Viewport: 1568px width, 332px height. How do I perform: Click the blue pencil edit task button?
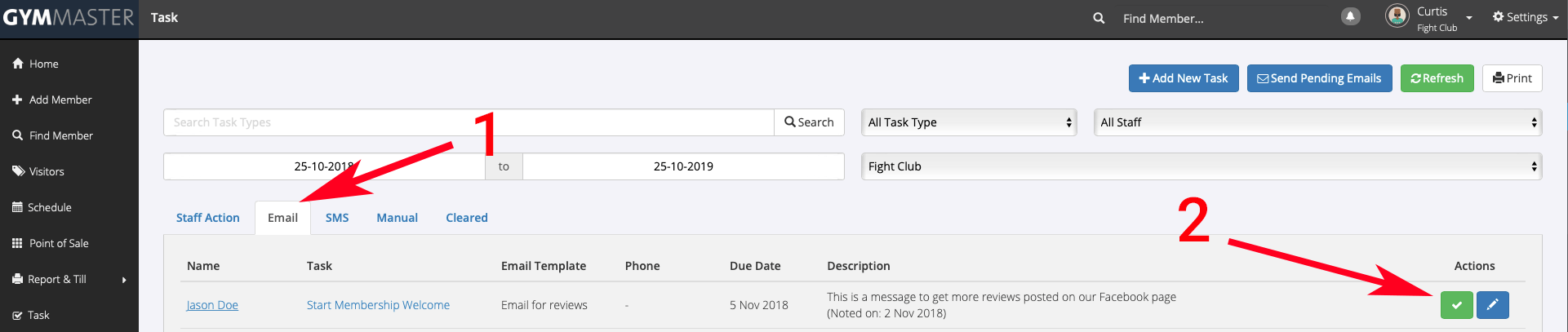tap(1492, 305)
